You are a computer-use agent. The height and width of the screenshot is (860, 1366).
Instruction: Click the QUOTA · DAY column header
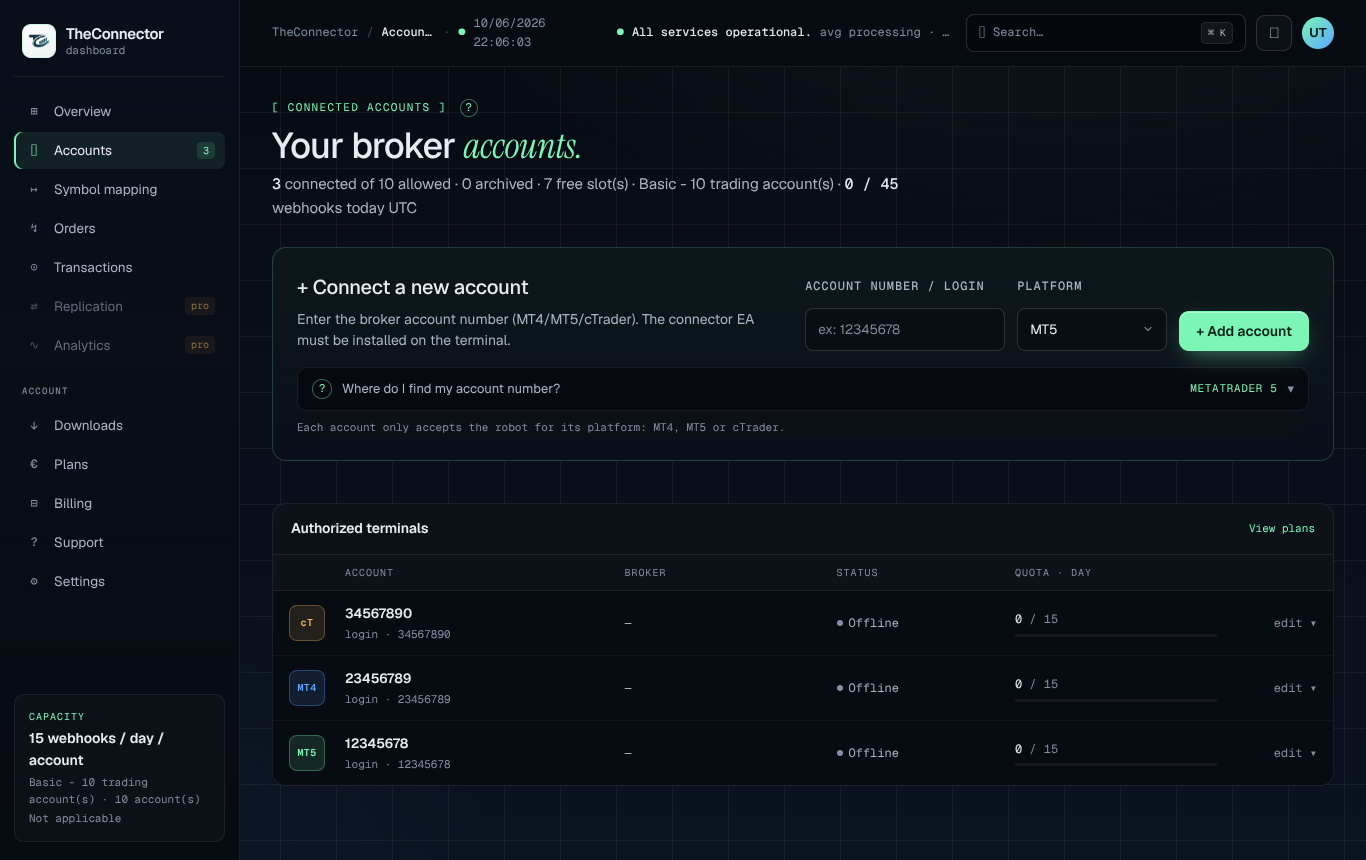(1053, 573)
